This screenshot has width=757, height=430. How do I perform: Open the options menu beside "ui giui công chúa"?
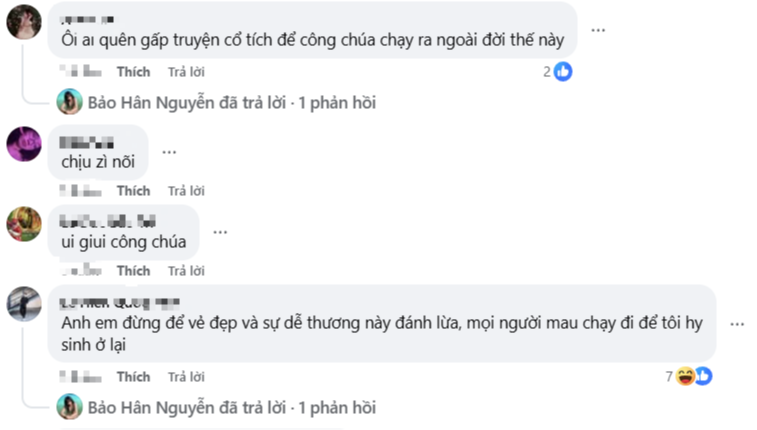coord(220,232)
